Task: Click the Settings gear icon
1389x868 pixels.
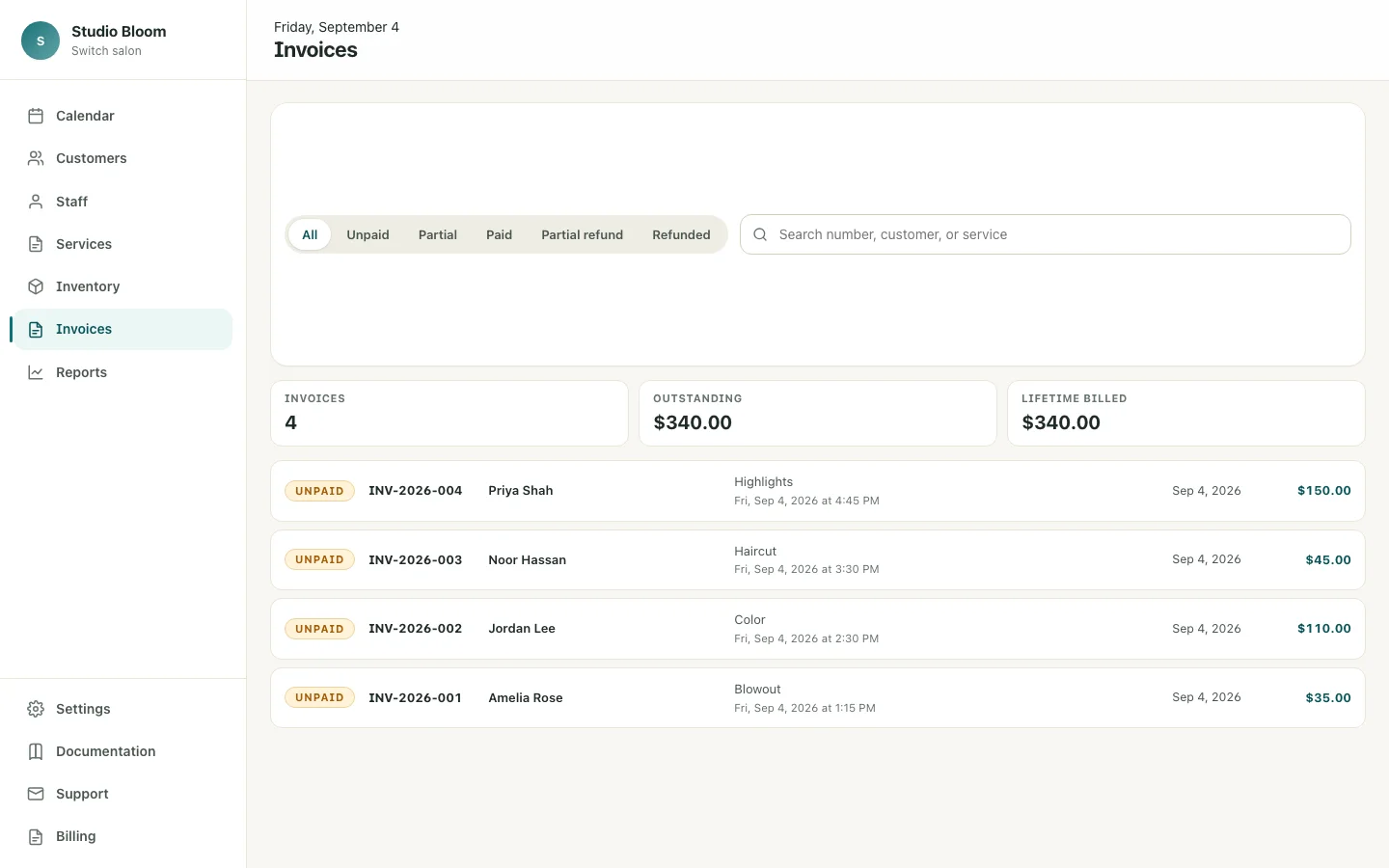Action: [36, 709]
